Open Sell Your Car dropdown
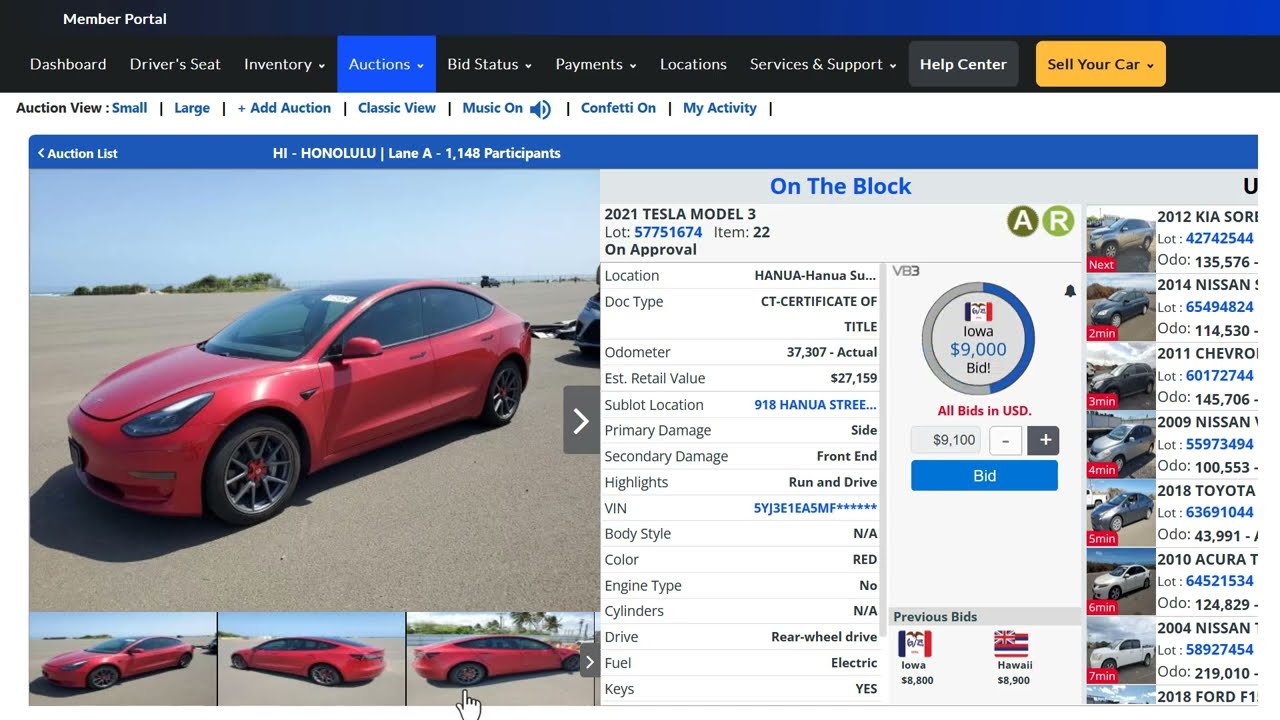The height and width of the screenshot is (720, 1280). (1100, 64)
